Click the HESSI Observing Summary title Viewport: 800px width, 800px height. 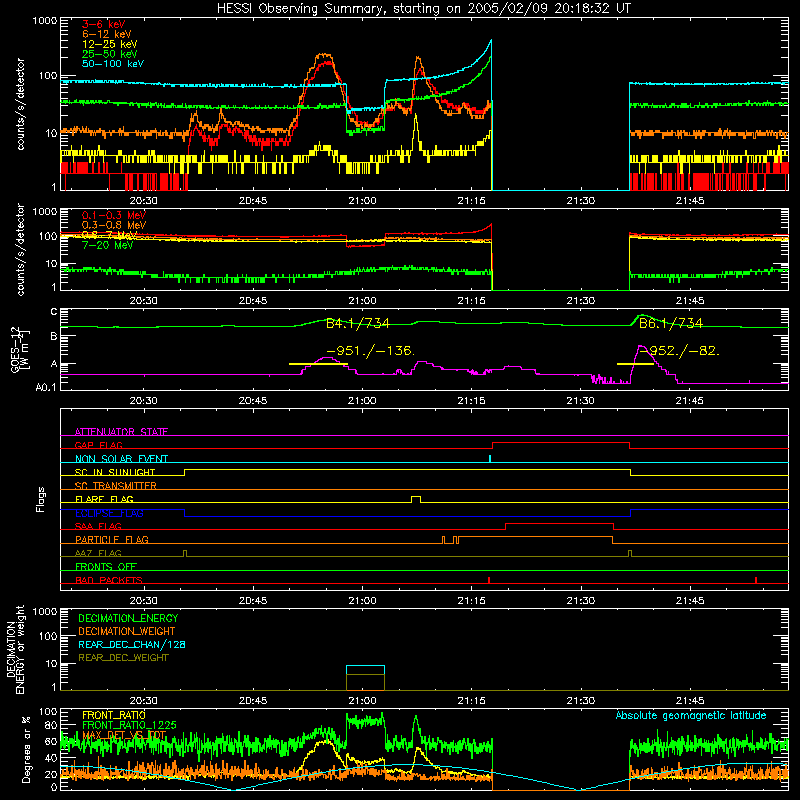click(x=423, y=9)
